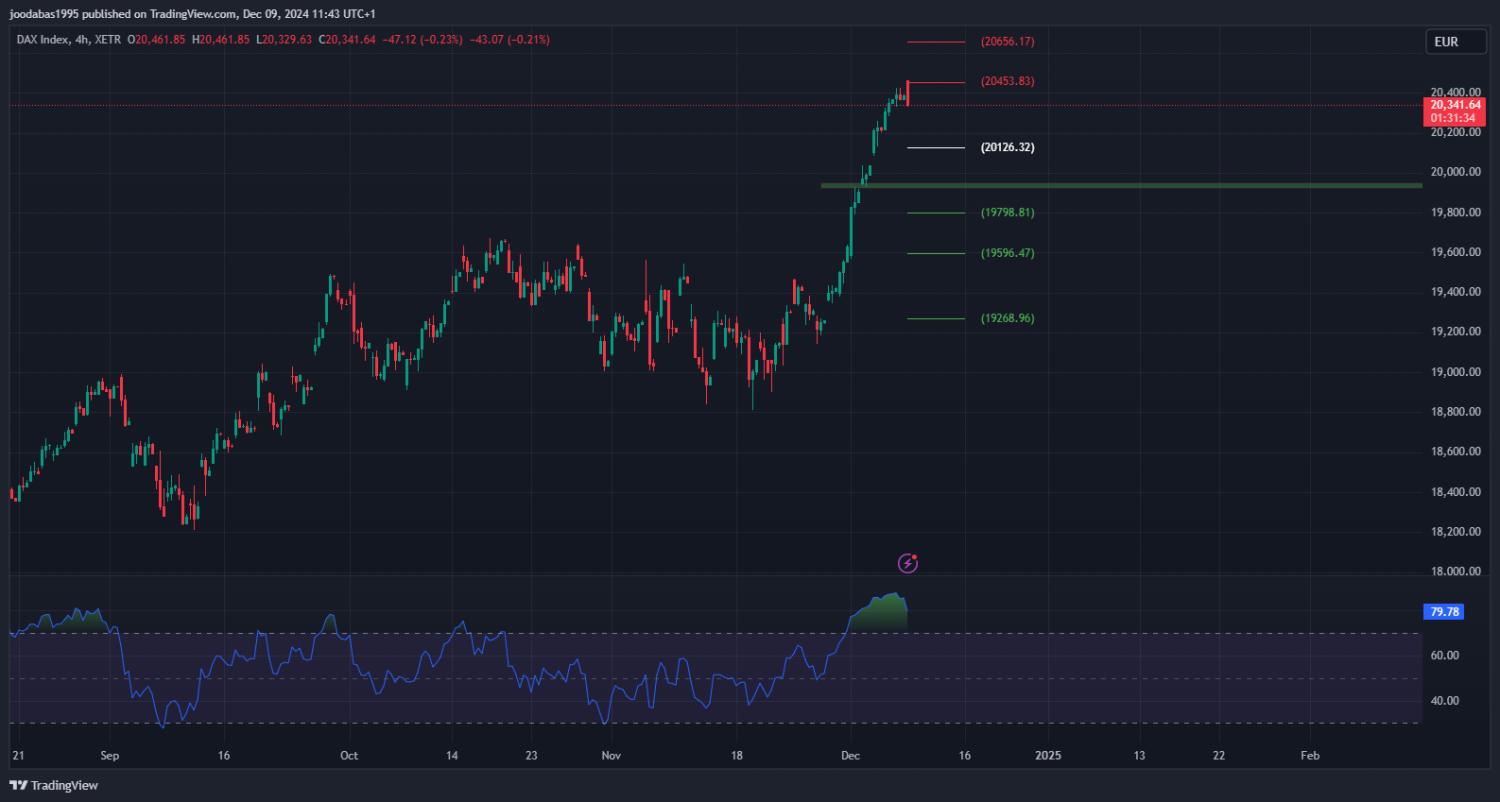Click the green overbought RSI shaded area
This screenshot has height=802, width=1500.
[880, 615]
